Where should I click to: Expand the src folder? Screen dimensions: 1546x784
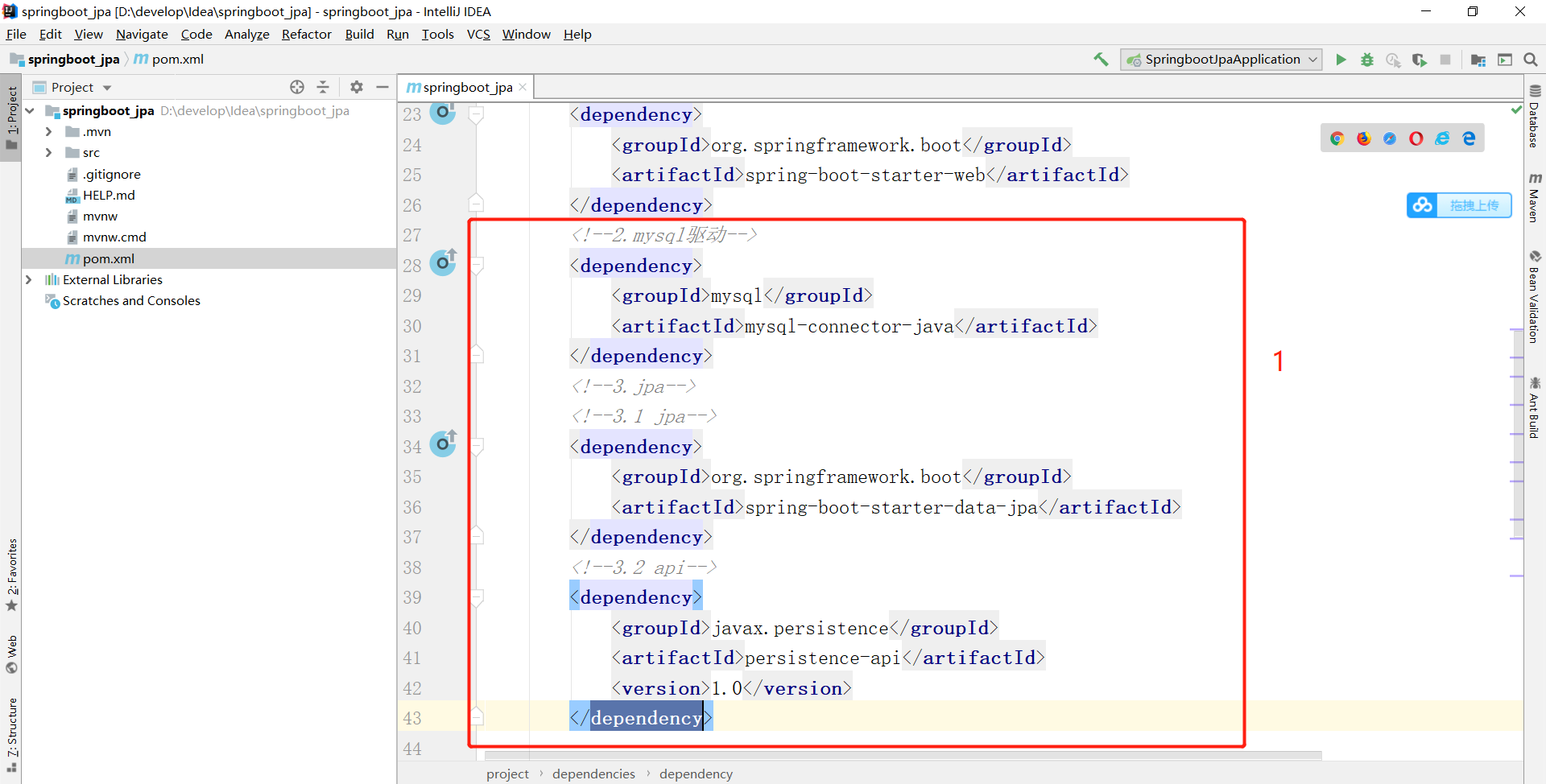tap(48, 153)
